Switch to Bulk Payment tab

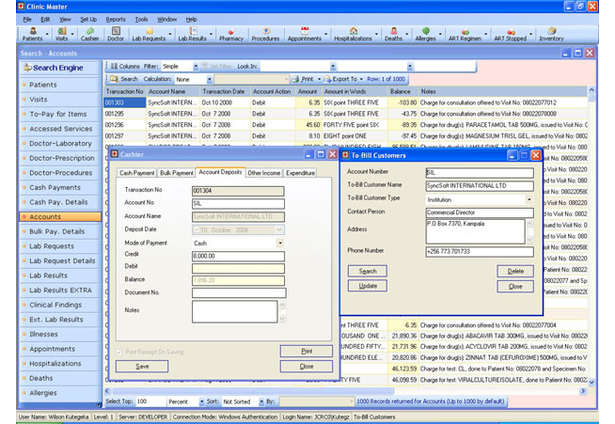176,173
